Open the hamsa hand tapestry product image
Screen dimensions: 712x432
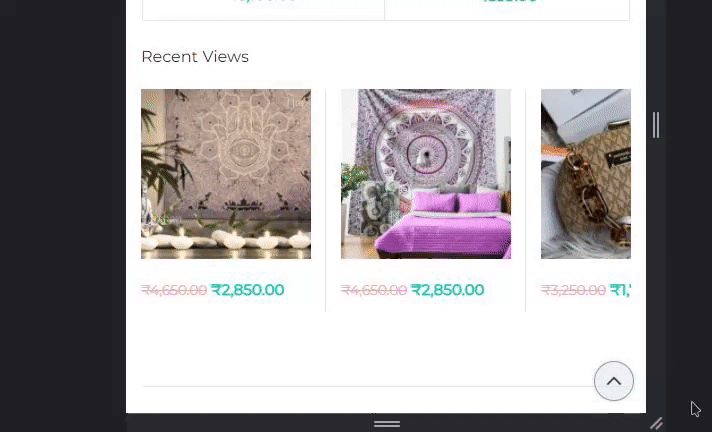coord(226,174)
